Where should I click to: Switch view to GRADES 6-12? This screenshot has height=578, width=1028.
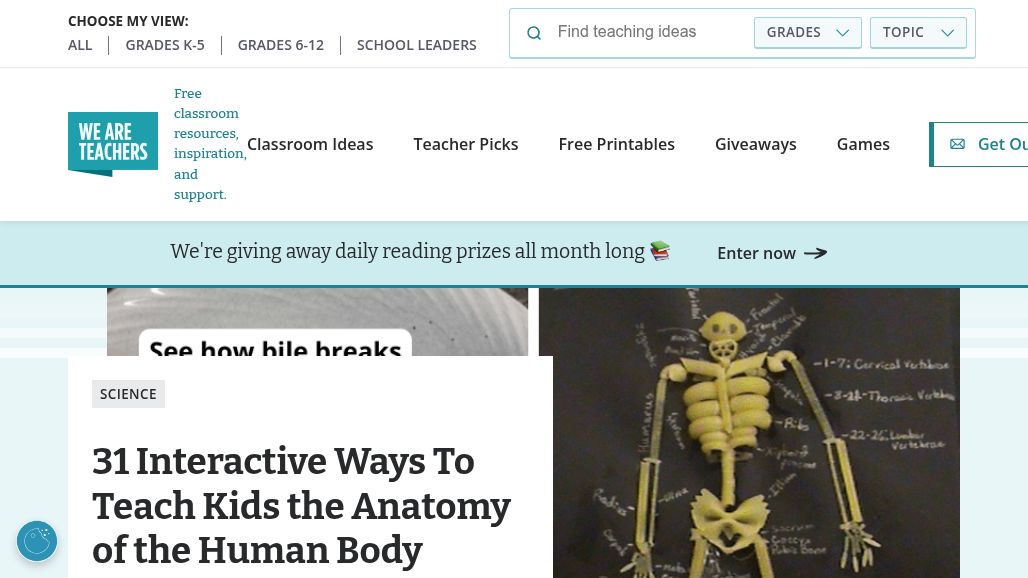281,45
